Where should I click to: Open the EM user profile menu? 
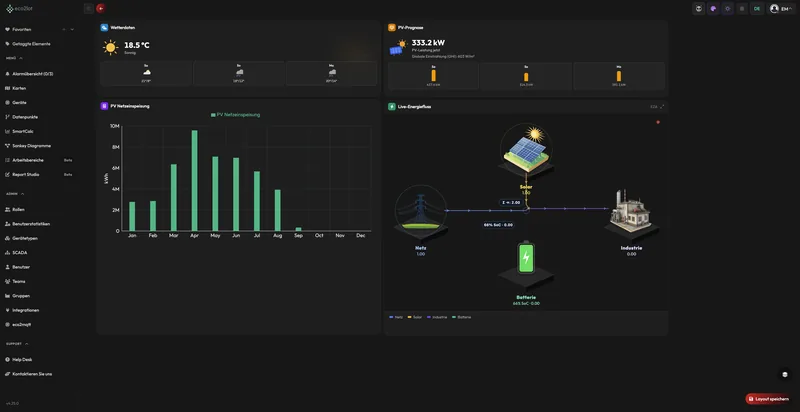(781, 8)
